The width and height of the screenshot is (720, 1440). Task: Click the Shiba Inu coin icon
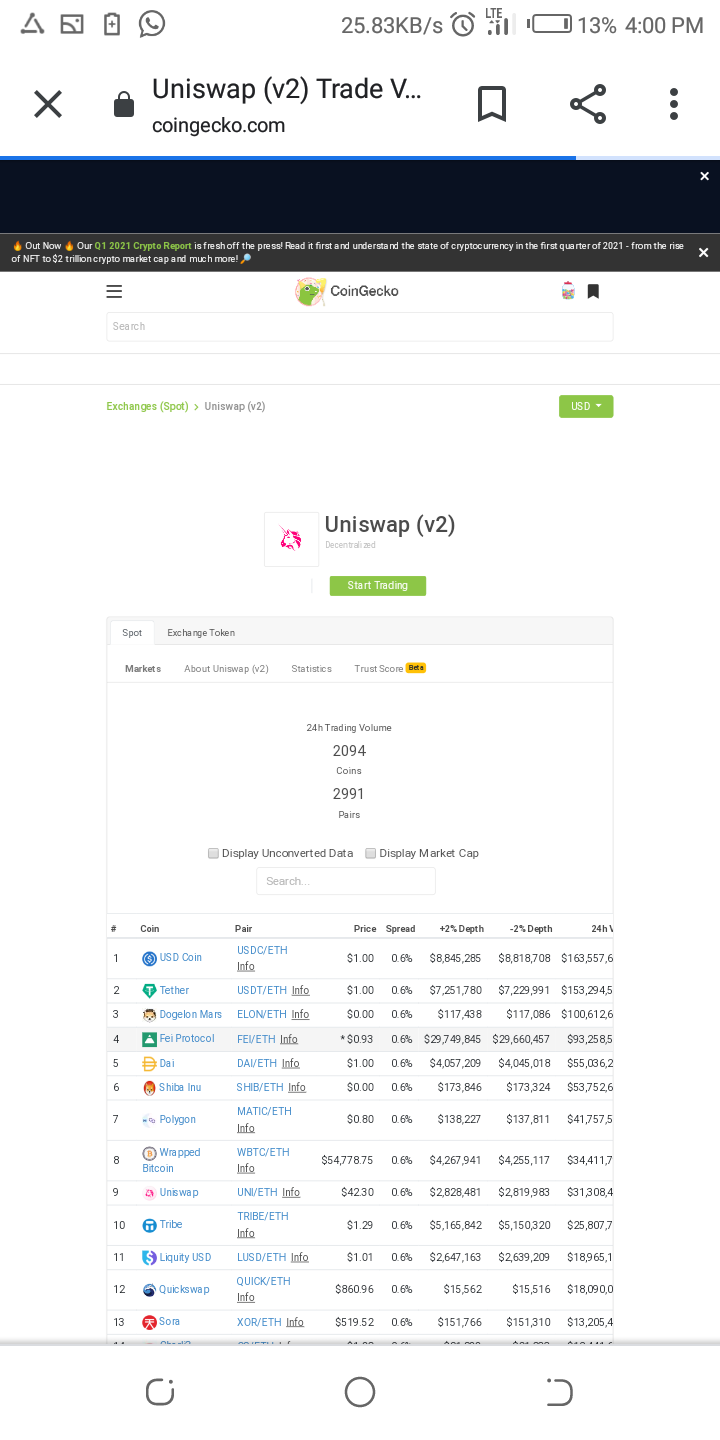point(149,1088)
